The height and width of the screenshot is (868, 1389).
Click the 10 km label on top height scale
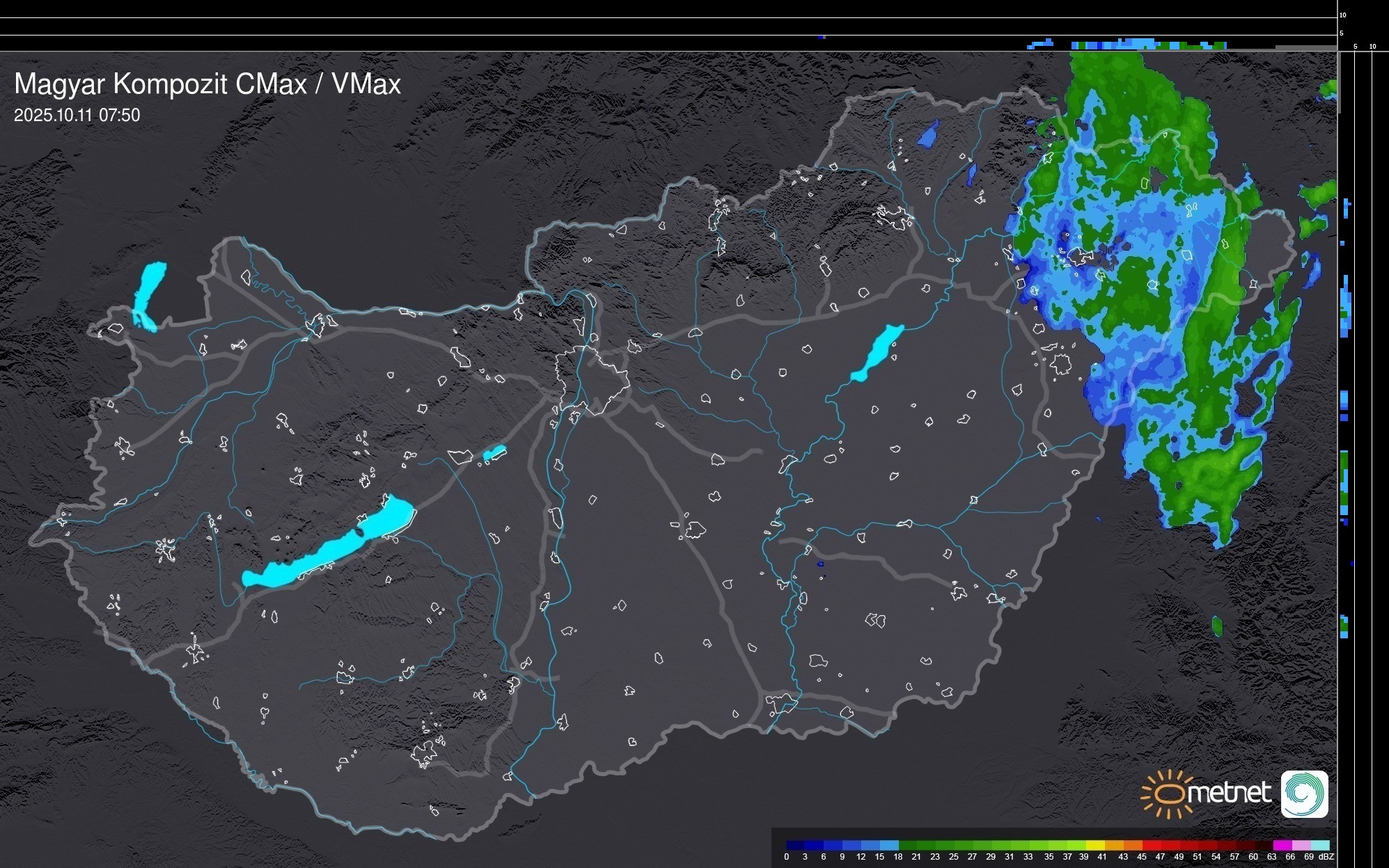pos(1343,15)
